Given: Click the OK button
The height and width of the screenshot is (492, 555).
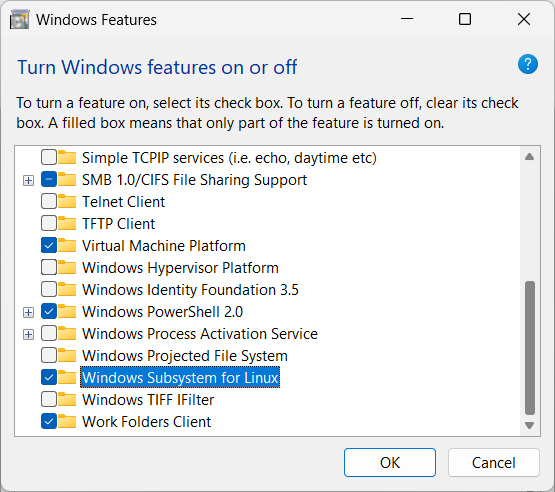Looking at the screenshot, I should pyautogui.click(x=390, y=463).
